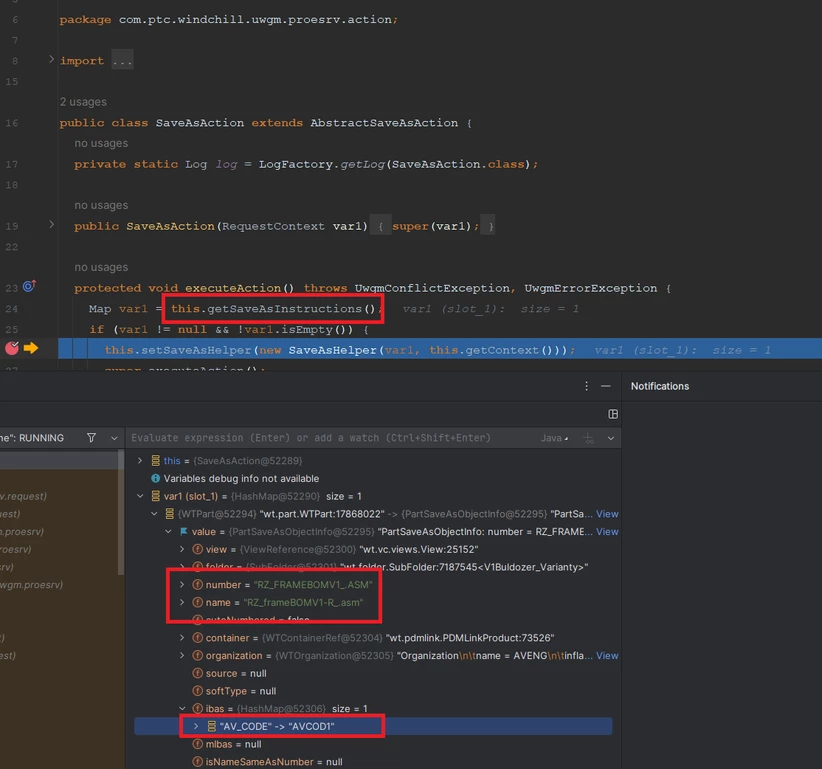
Task: Open the debug panel three-dot options menu
Action: (x=586, y=386)
